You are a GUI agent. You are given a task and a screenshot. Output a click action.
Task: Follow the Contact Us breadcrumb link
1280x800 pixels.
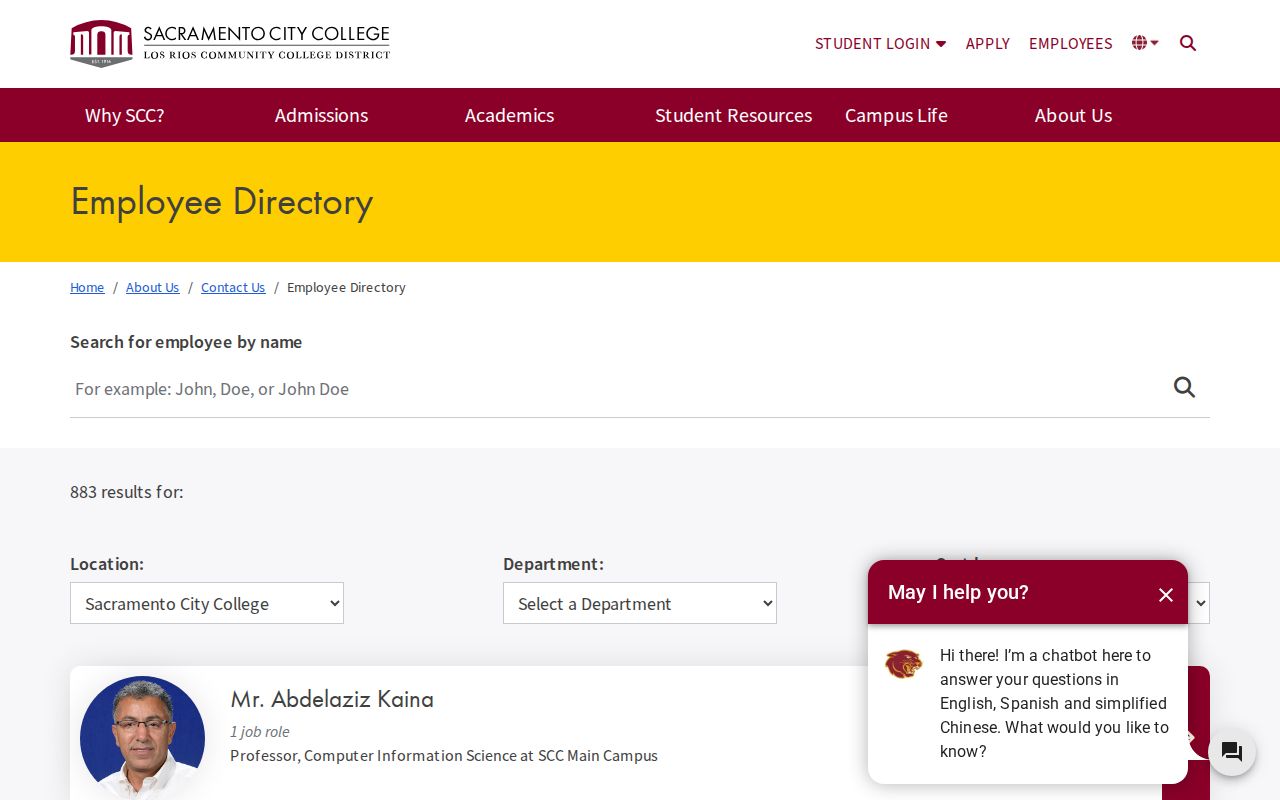(x=233, y=287)
